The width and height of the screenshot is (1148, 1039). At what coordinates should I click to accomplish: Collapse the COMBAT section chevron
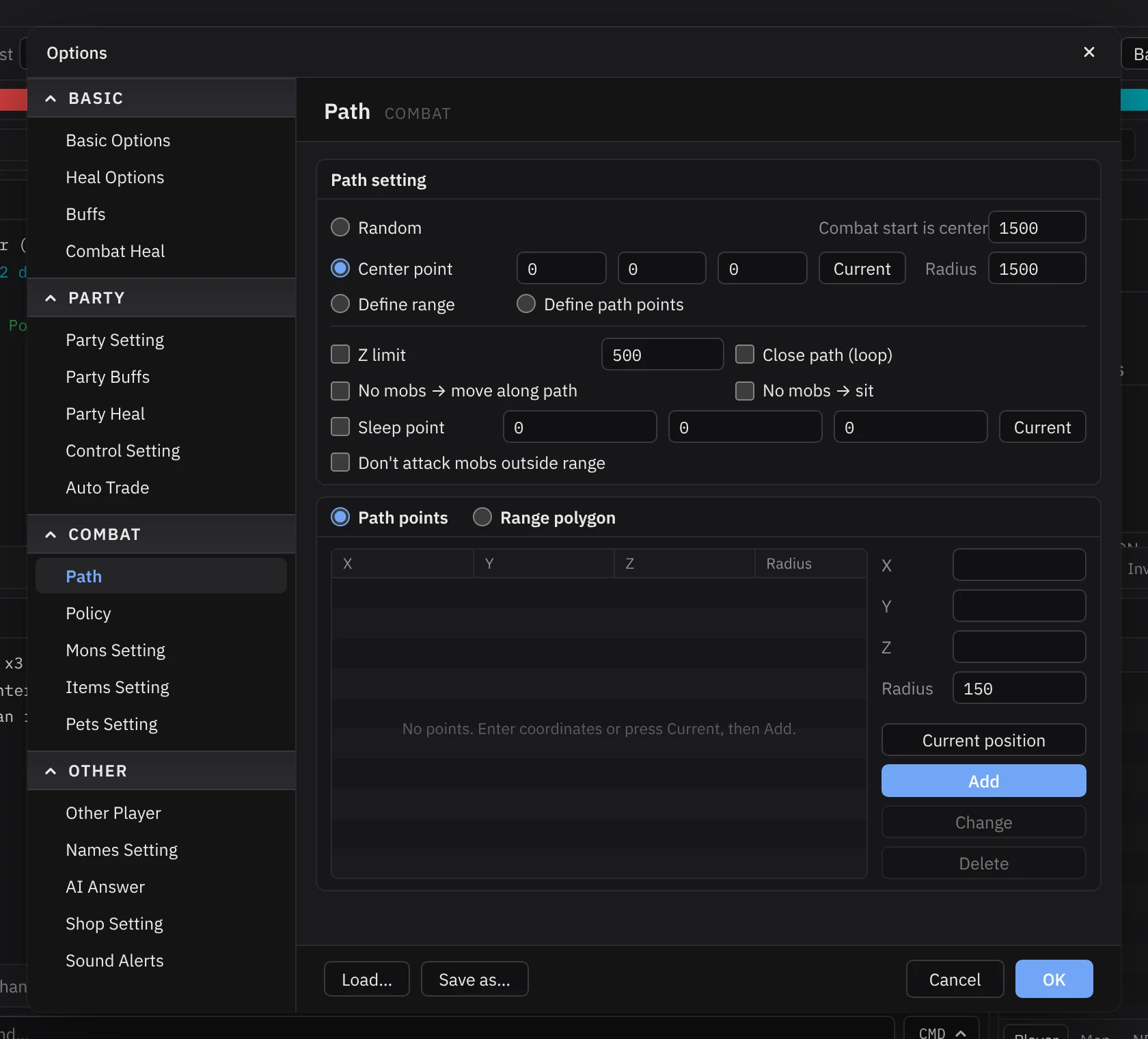pos(51,535)
